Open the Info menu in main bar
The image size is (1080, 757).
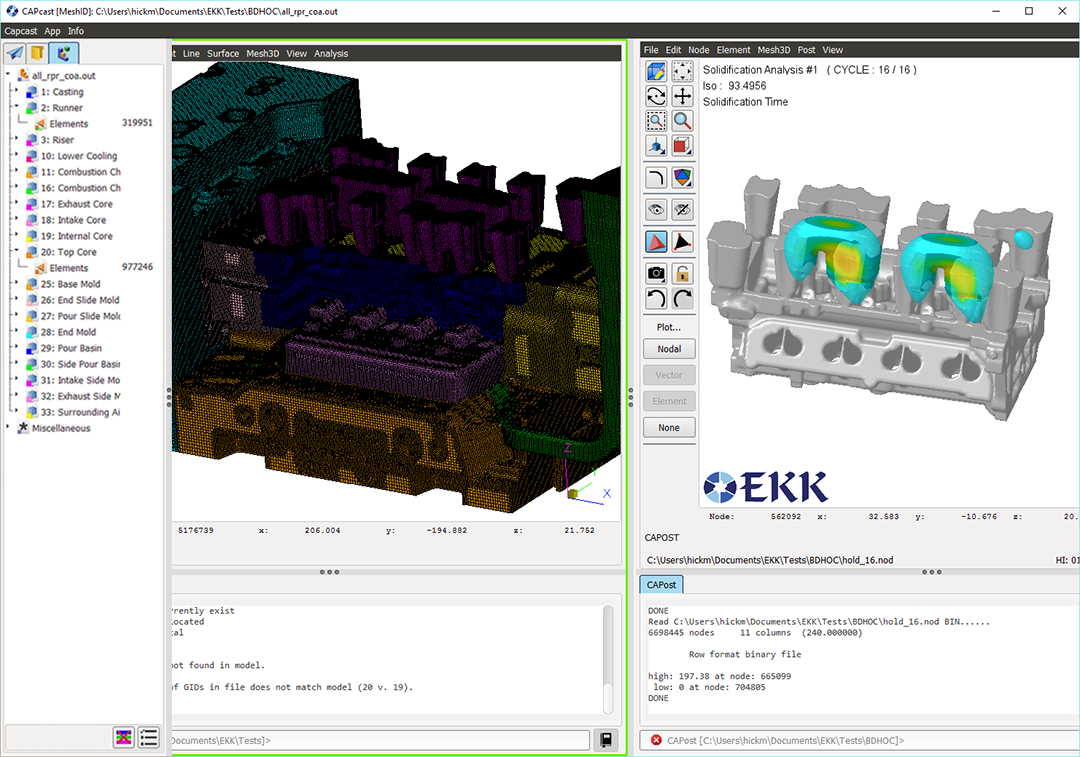click(x=76, y=31)
